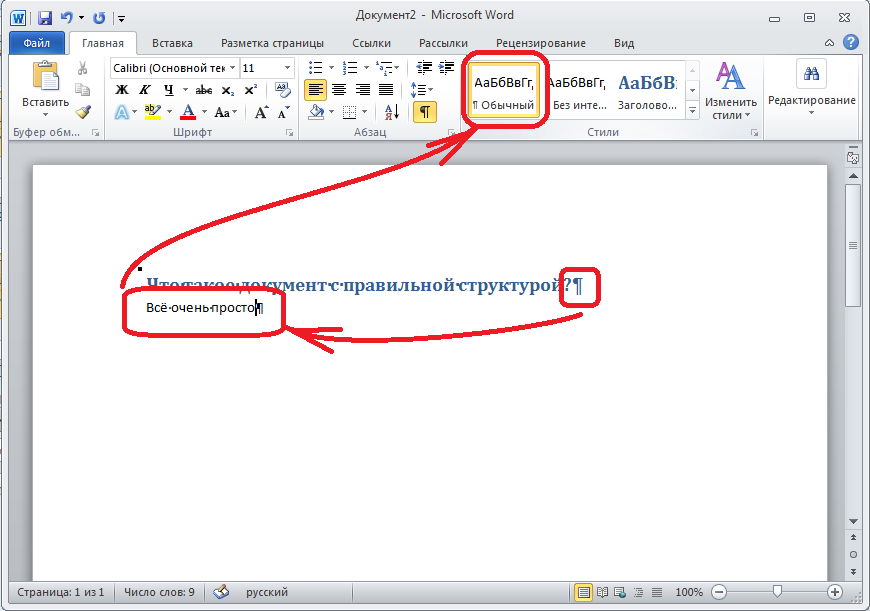Apply the Обычный style
The width and height of the screenshot is (870, 611).
point(504,91)
